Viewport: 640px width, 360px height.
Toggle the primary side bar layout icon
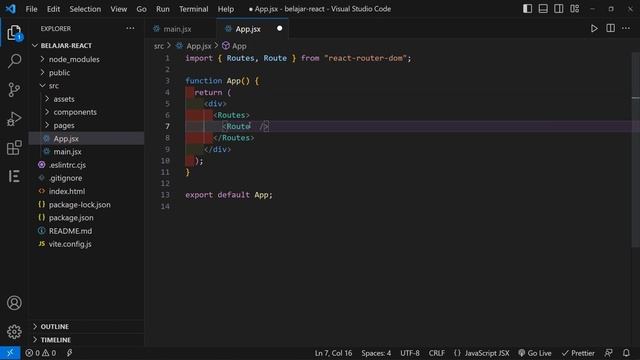tap(527, 9)
